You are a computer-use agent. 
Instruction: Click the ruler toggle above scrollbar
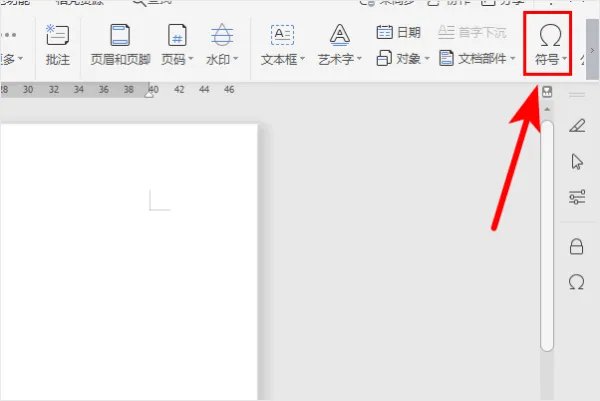(x=547, y=92)
